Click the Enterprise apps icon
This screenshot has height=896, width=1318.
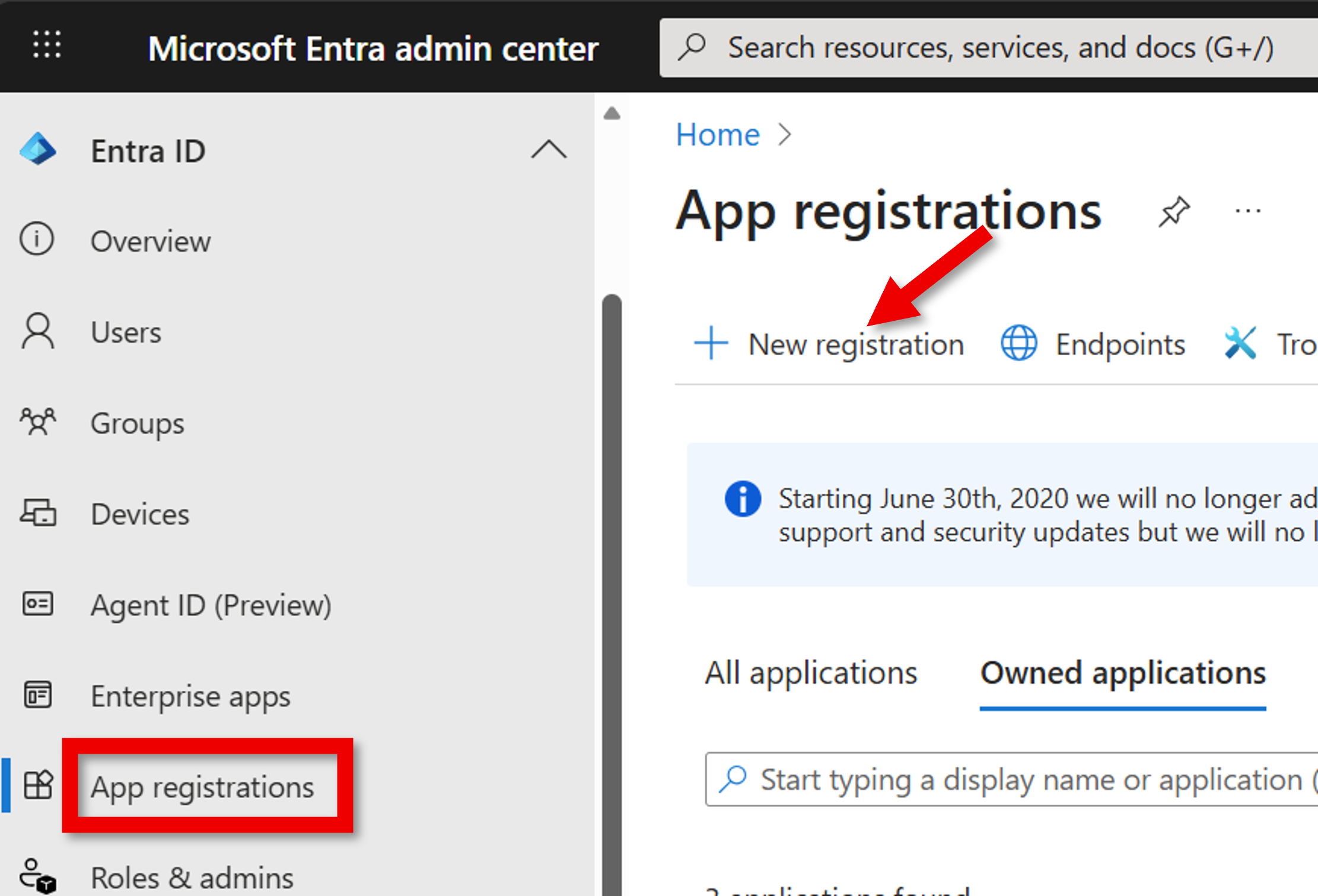click(x=38, y=695)
